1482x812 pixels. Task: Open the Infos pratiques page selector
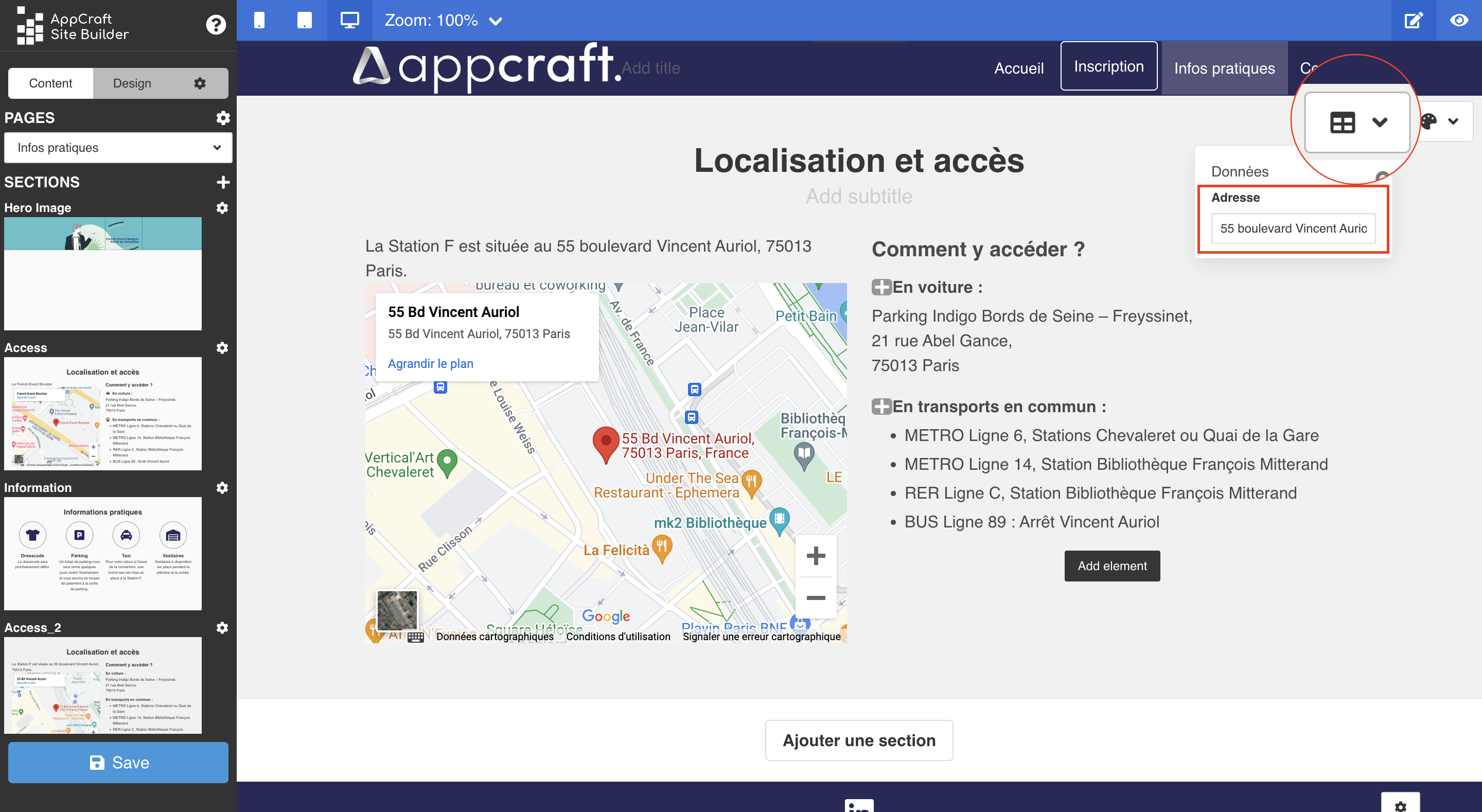[x=118, y=148]
